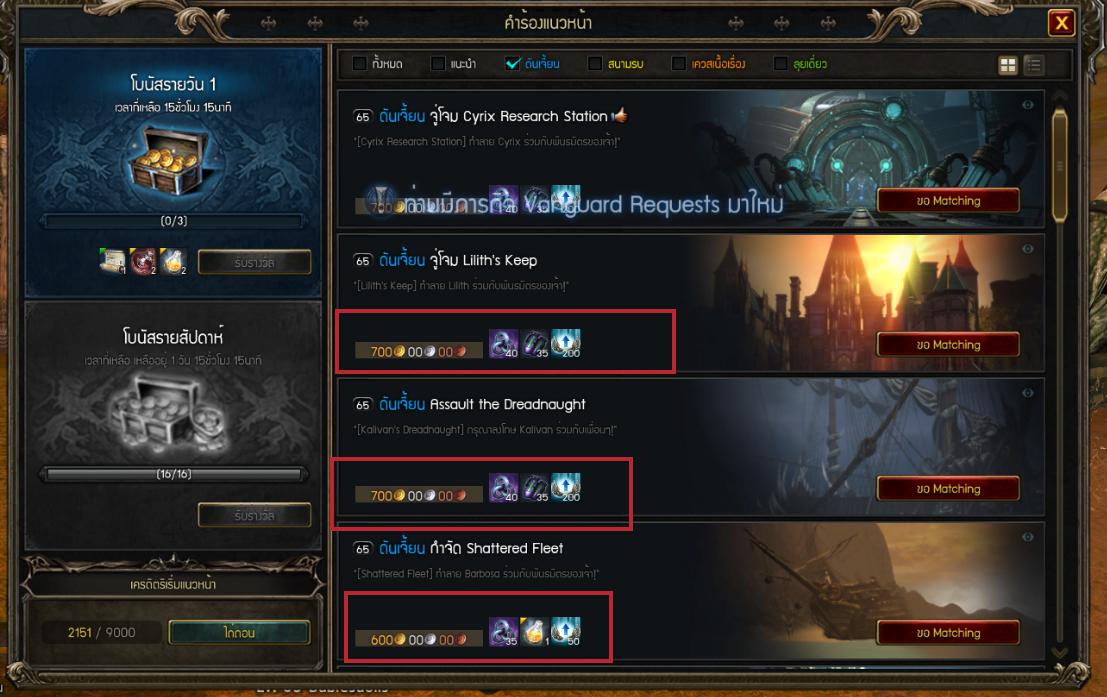Enable the สนามรบ filter checkbox
This screenshot has width=1107, height=697.
pyautogui.click(x=595, y=64)
